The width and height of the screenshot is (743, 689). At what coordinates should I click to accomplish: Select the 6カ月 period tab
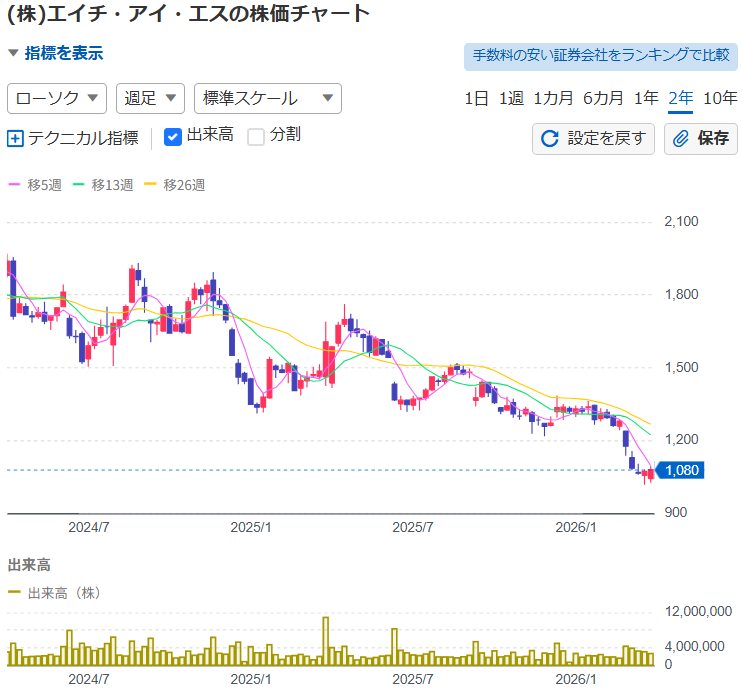coord(602,98)
